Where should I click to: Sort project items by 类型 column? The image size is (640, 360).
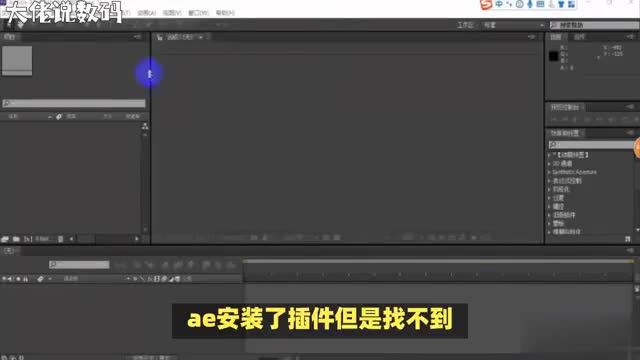[71, 117]
